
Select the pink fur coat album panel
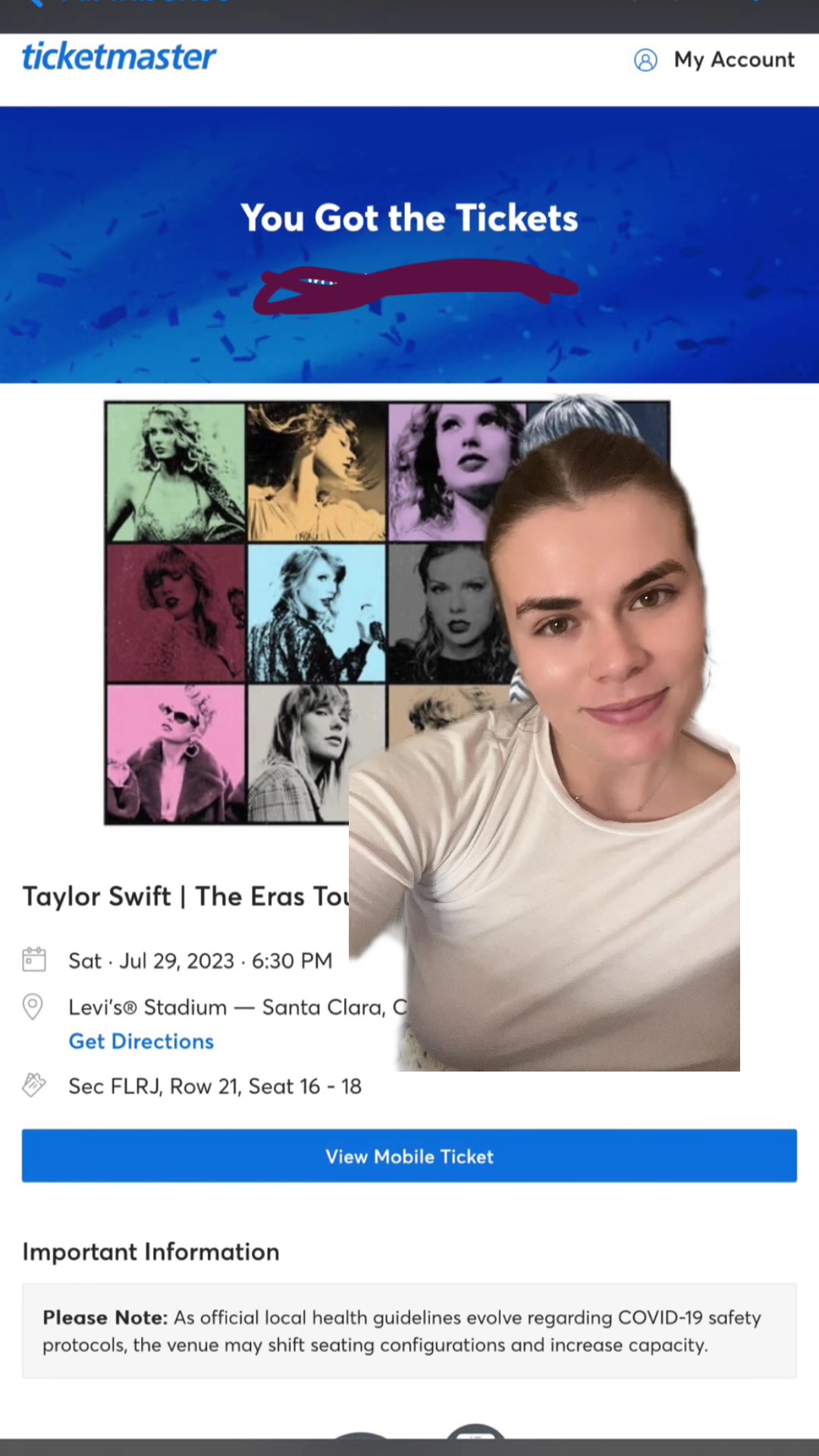click(176, 754)
